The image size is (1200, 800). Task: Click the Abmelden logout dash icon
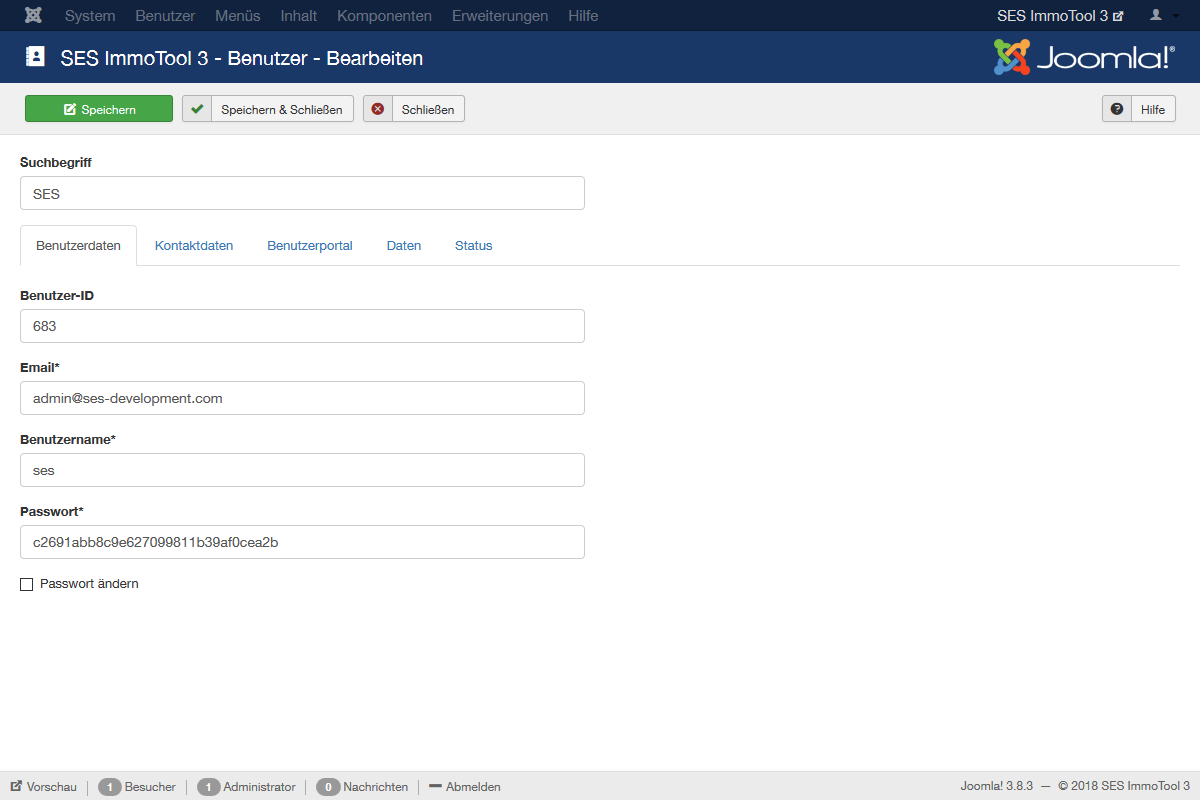tap(435, 787)
